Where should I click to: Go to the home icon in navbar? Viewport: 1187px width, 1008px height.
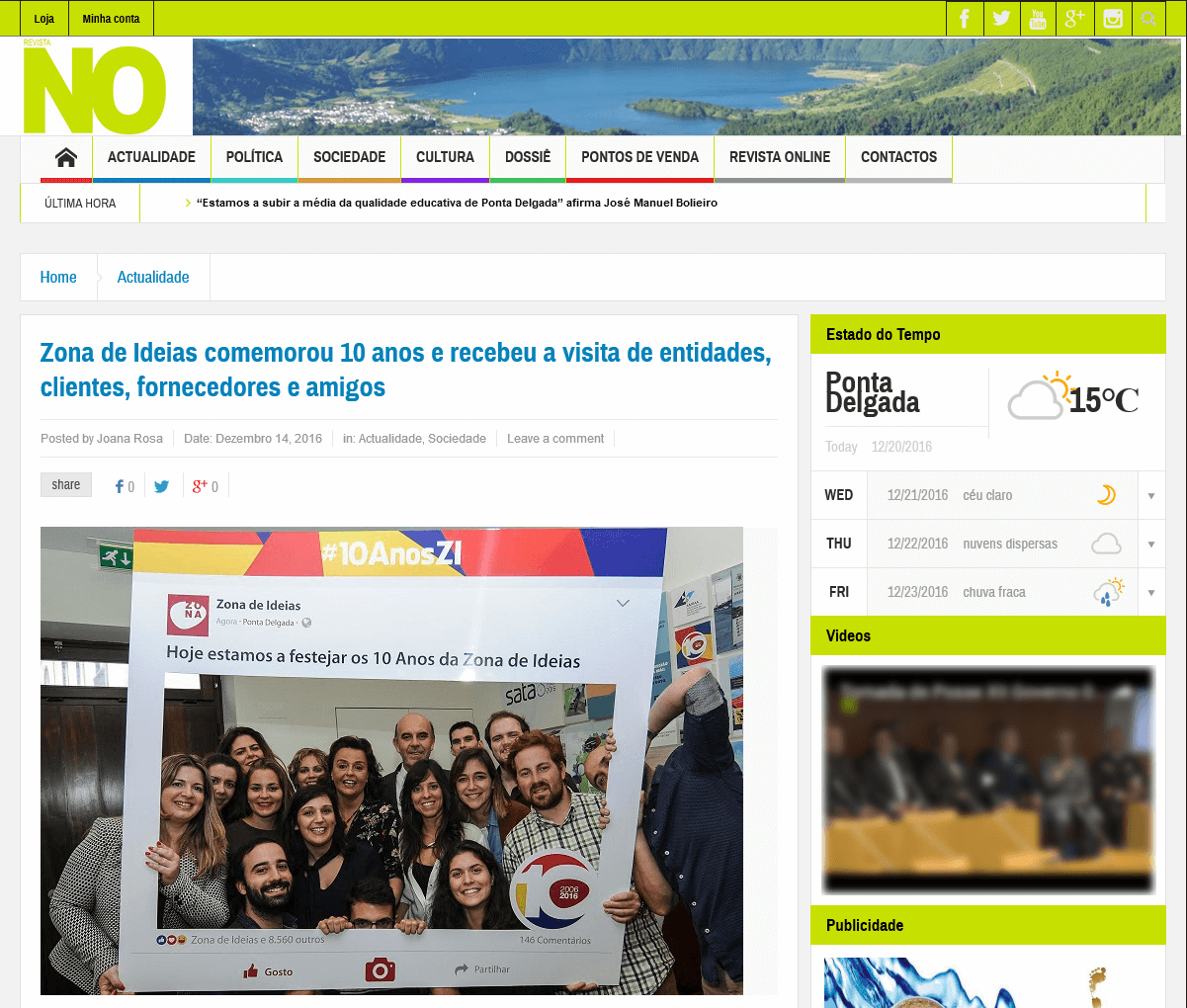(x=66, y=158)
